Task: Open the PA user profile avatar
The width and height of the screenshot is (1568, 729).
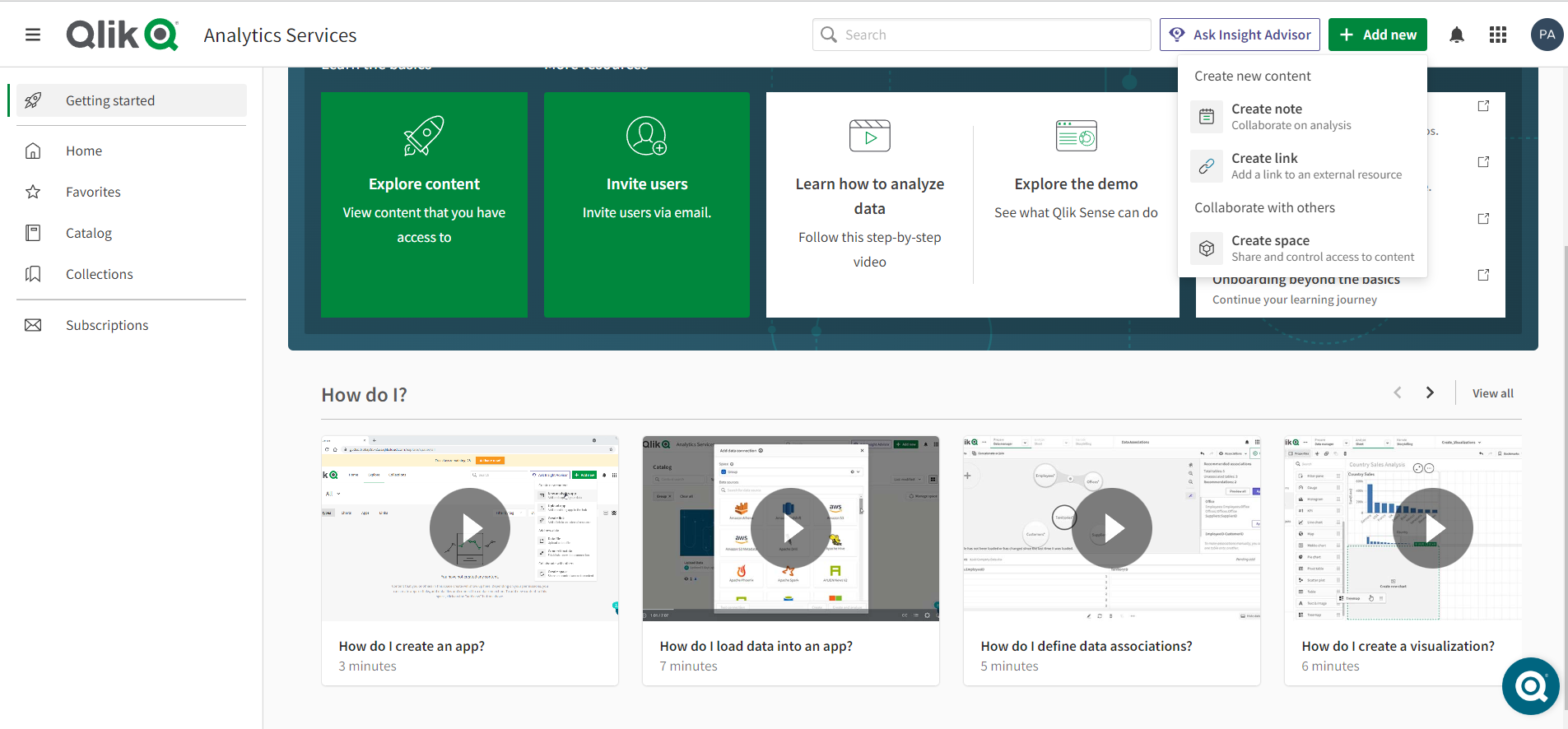Action: tap(1546, 35)
